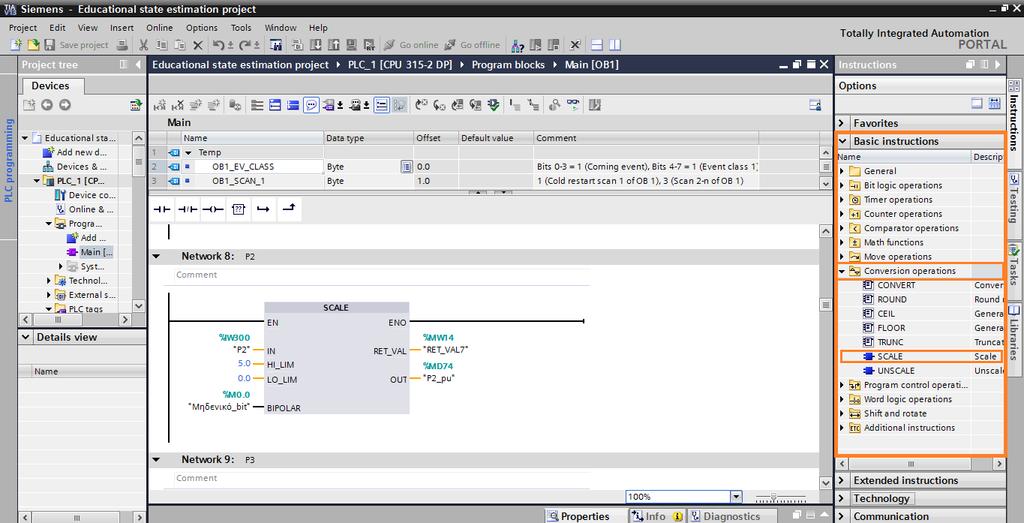The image size is (1024, 523).
Task: Collapse Network 8 with its arrow
Action: click(x=156, y=257)
